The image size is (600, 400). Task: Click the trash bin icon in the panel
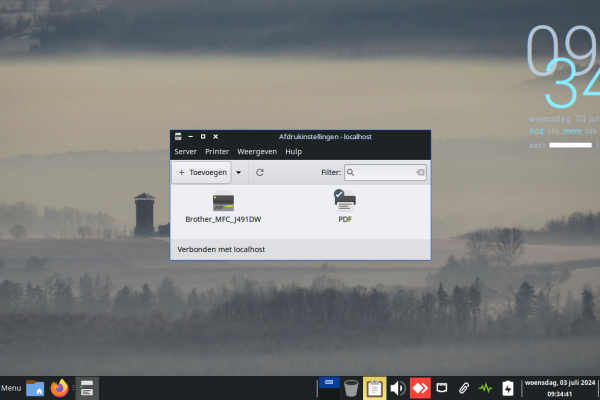[351, 388]
